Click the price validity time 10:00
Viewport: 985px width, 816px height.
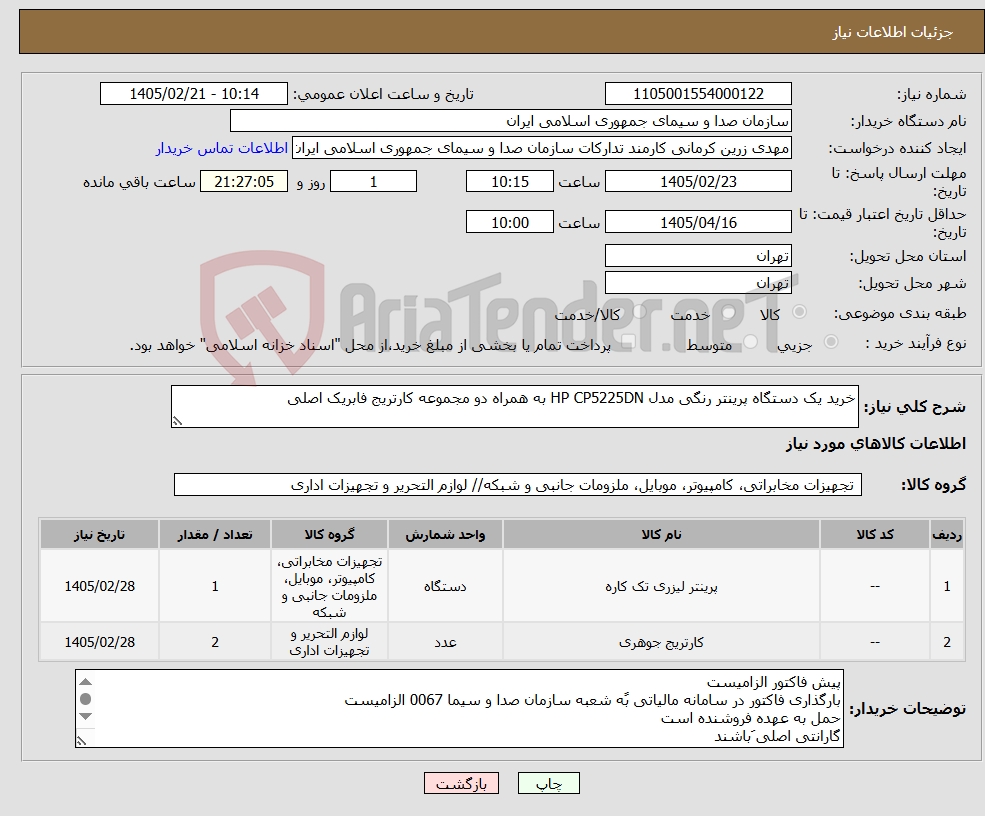pos(509,222)
